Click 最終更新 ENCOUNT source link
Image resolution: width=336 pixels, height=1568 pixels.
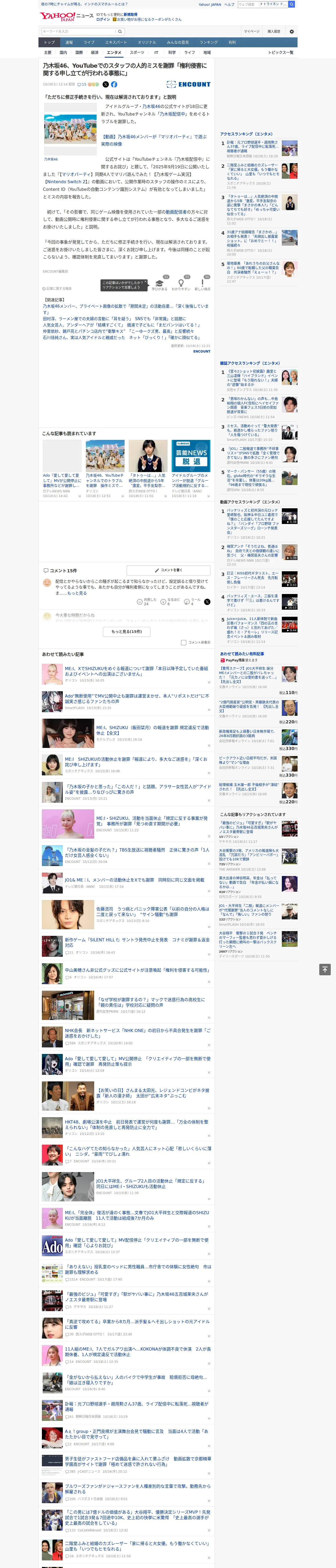[202, 351]
